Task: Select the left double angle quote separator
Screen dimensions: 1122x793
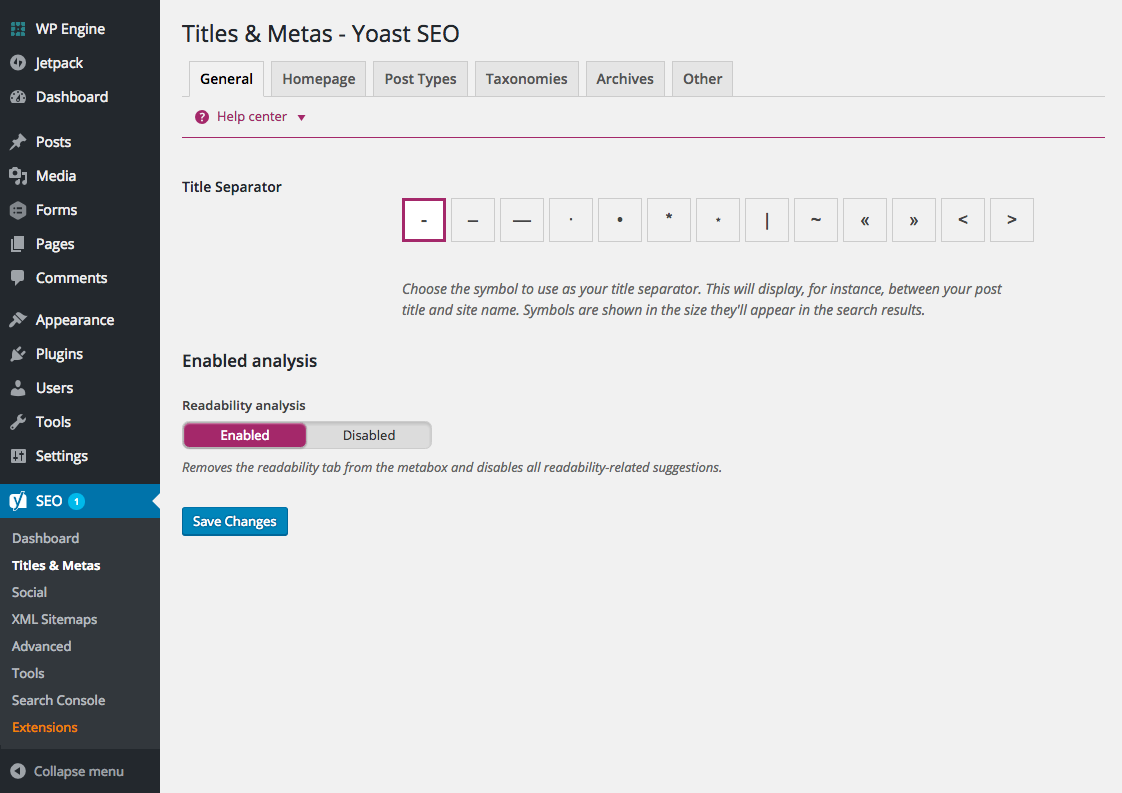Action: click(x=865, y=220)
